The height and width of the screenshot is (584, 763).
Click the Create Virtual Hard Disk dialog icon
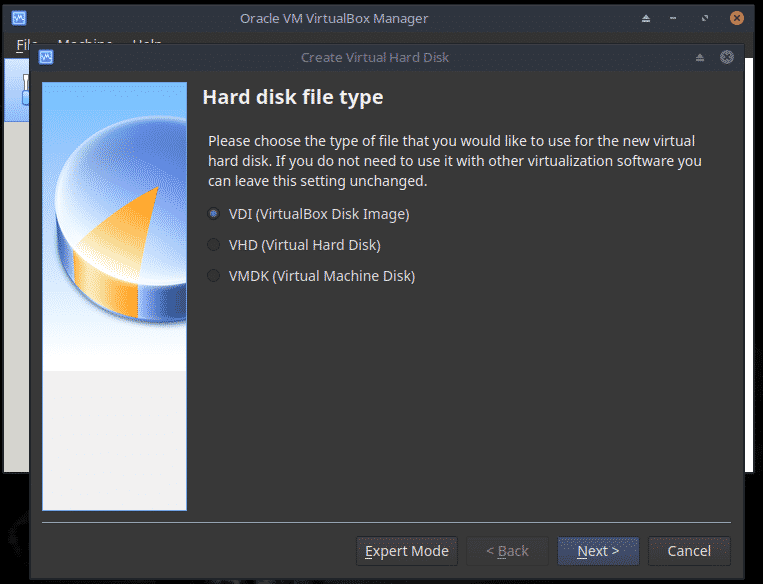pos(46,57)
